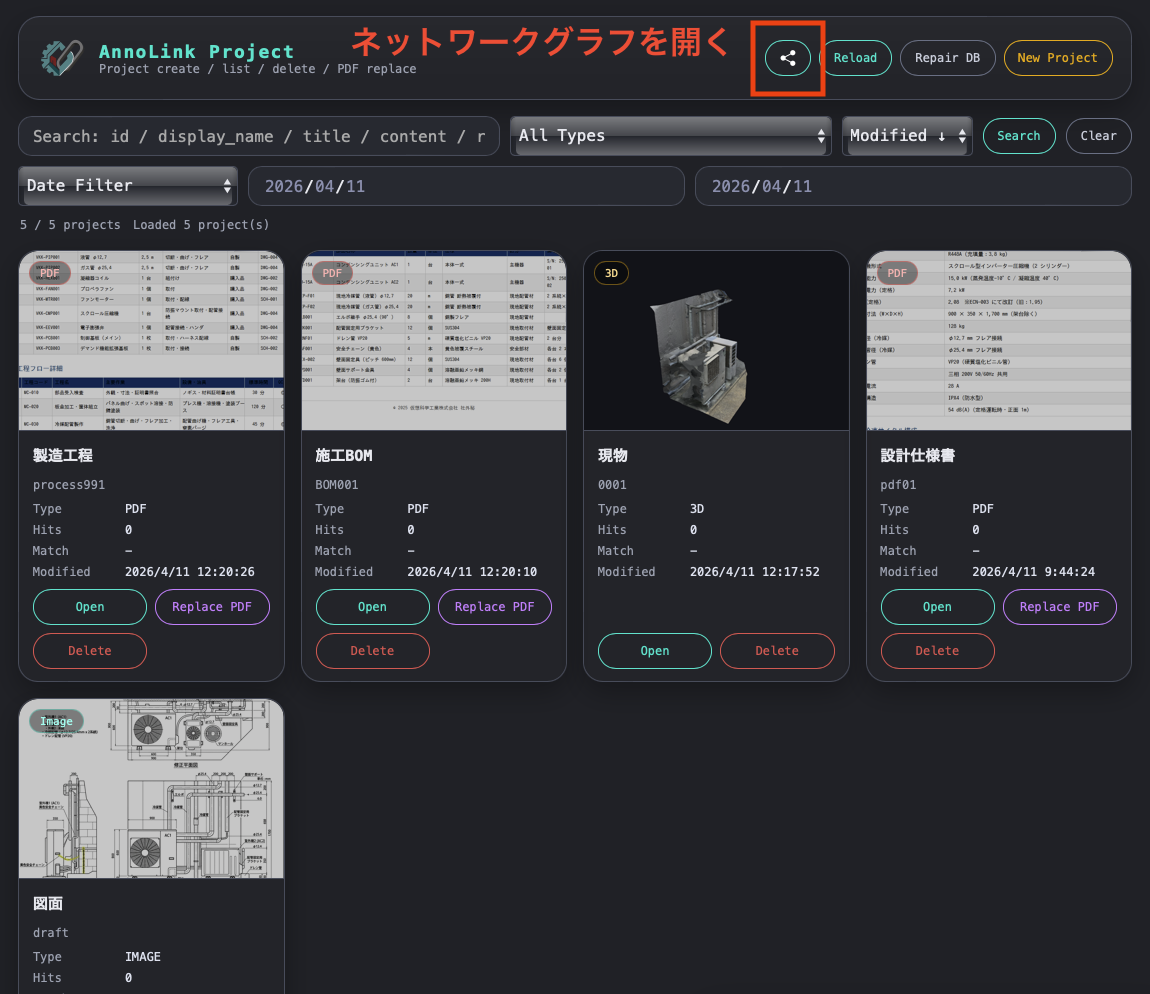
Task: Focus the search input field
Action: tap(260, 135)
